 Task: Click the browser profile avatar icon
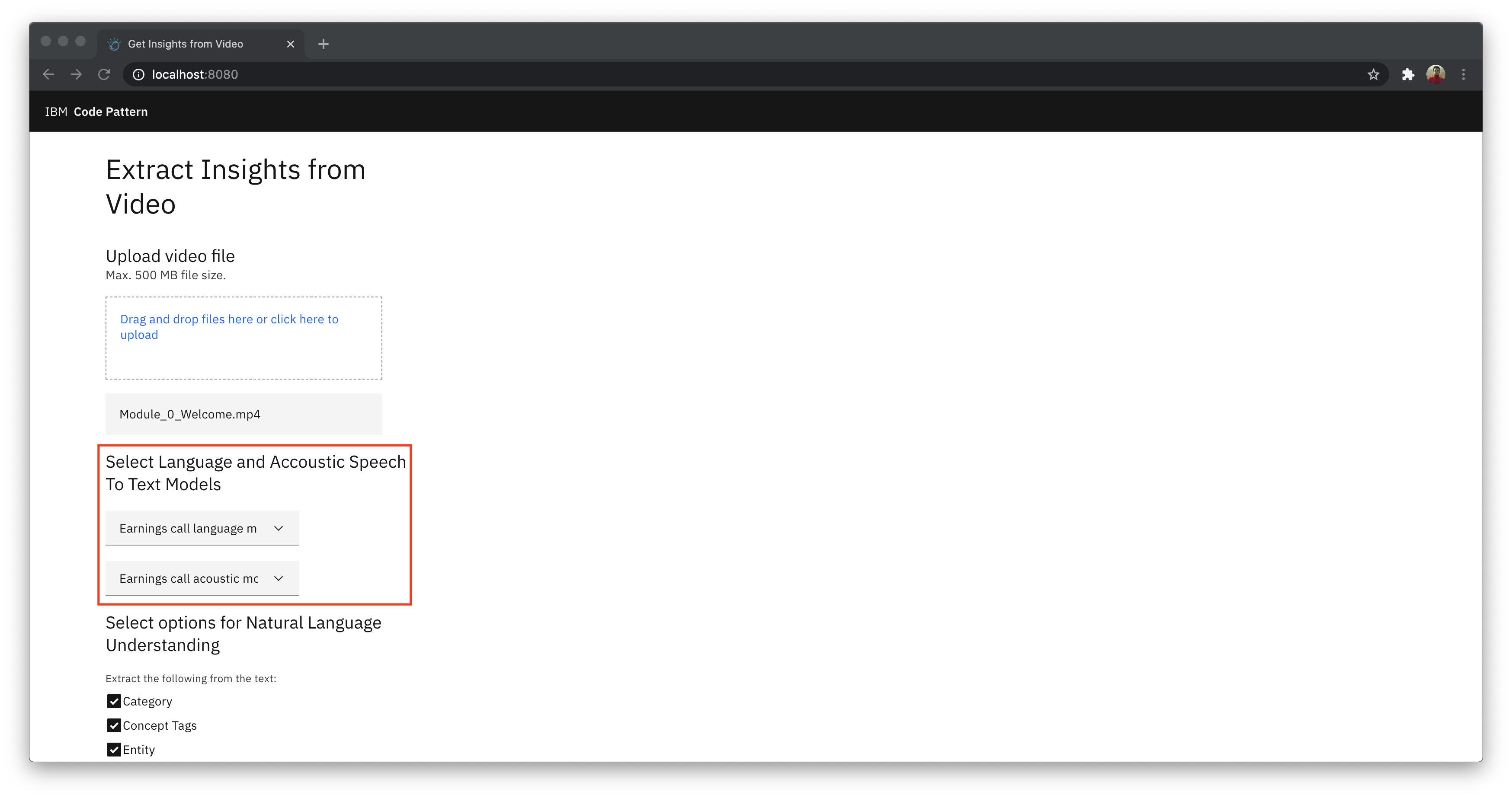click(x=1435, y=74)
